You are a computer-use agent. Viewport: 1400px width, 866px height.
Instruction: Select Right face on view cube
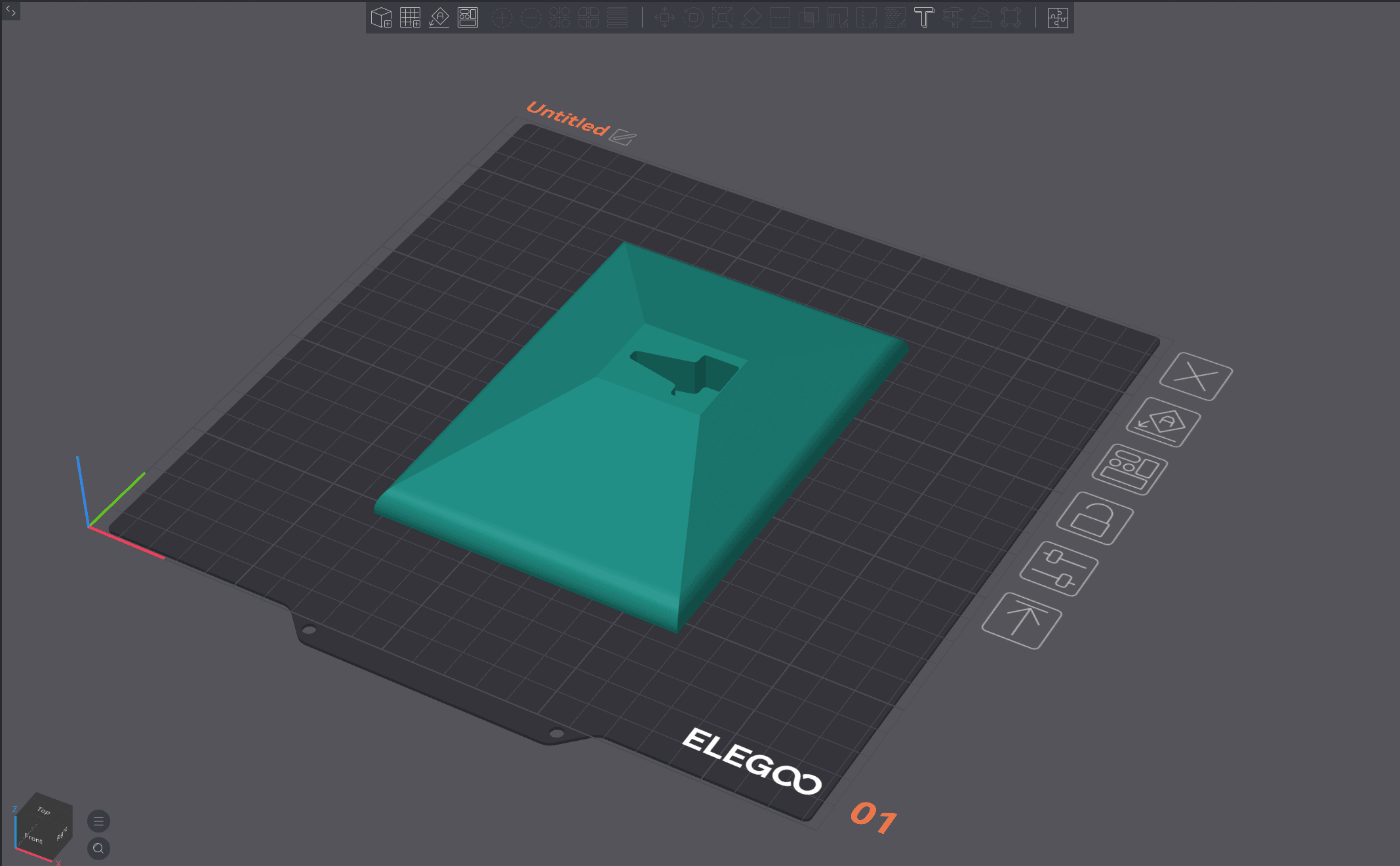62,834
